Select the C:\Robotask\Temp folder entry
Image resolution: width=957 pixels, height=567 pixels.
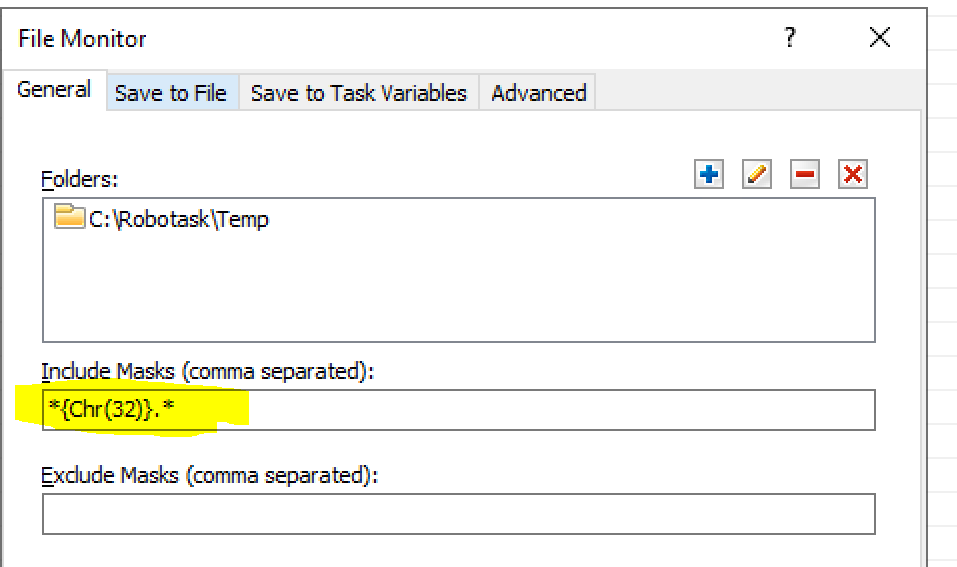pos(179,219)
